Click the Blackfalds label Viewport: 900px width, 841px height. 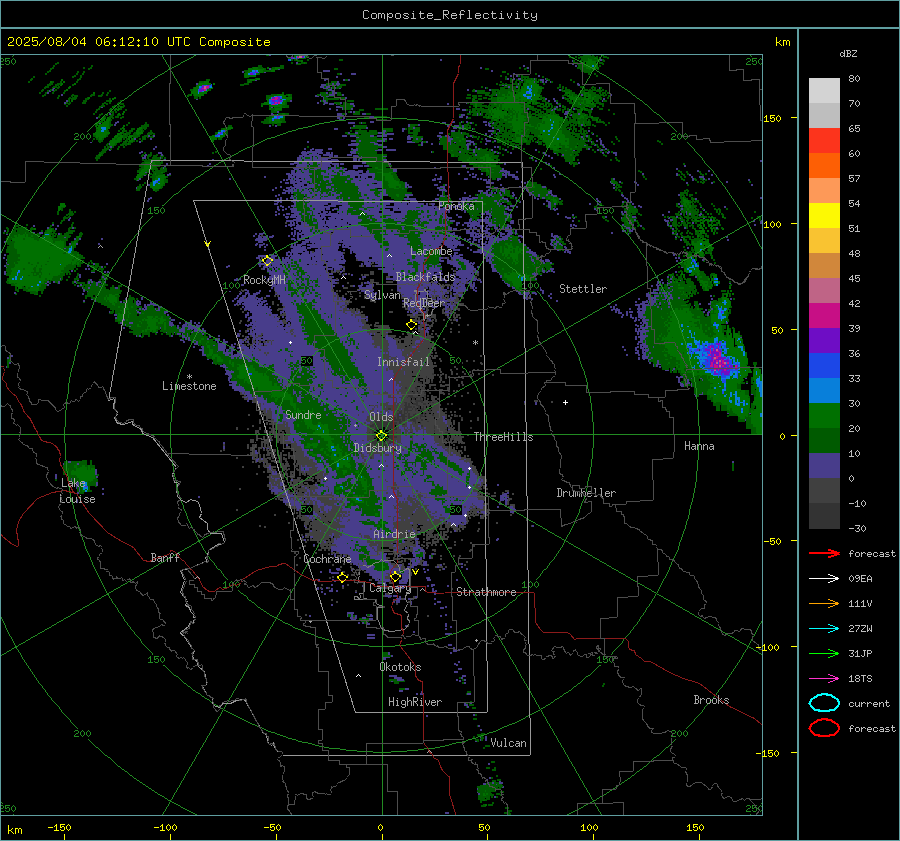coord(425,277)
